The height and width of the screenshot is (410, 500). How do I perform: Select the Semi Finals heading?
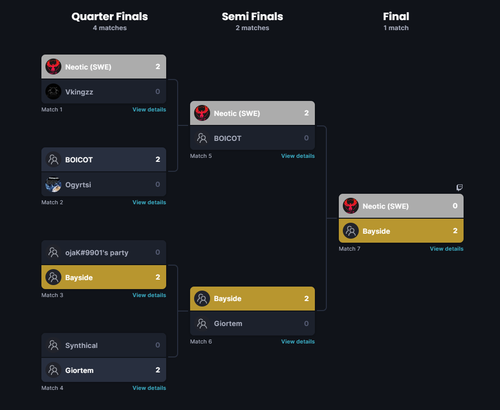tap(252, 16)
